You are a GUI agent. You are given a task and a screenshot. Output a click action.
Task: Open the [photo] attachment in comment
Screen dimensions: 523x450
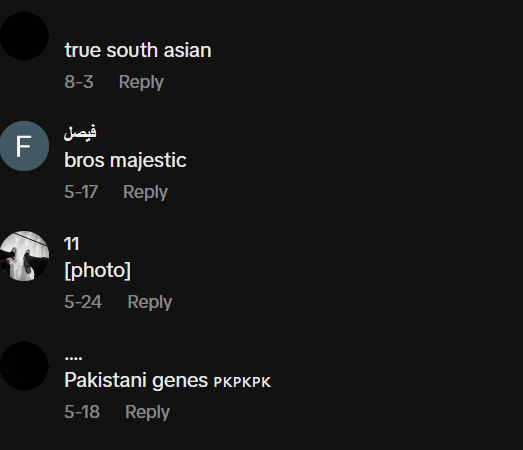[97, 271]
